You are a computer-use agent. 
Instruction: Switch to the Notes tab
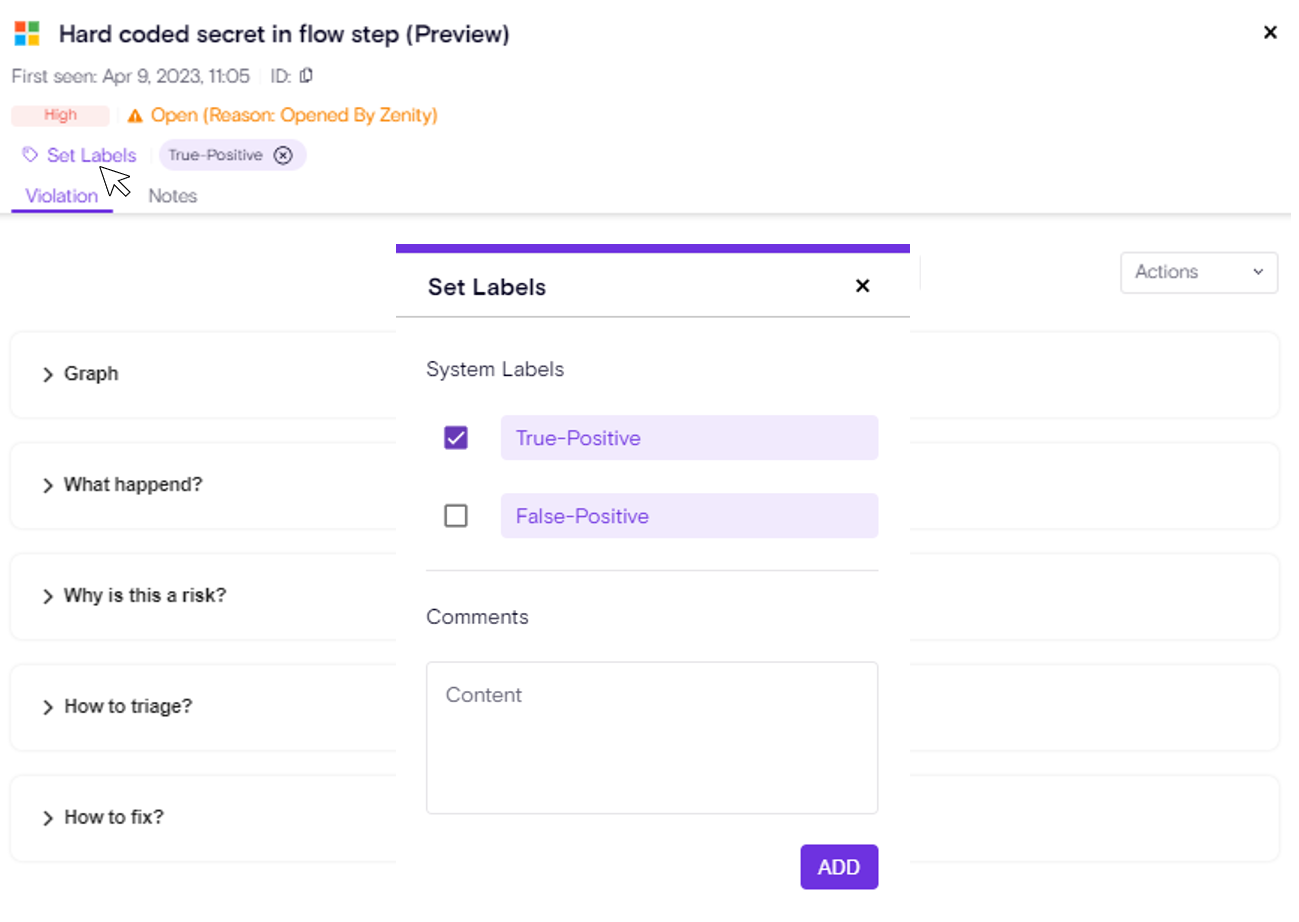(x=172, y=196)
